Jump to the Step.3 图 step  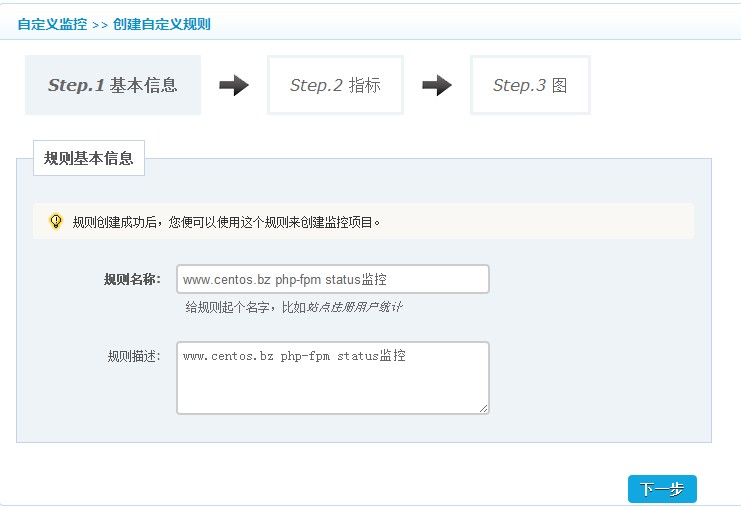530,86
